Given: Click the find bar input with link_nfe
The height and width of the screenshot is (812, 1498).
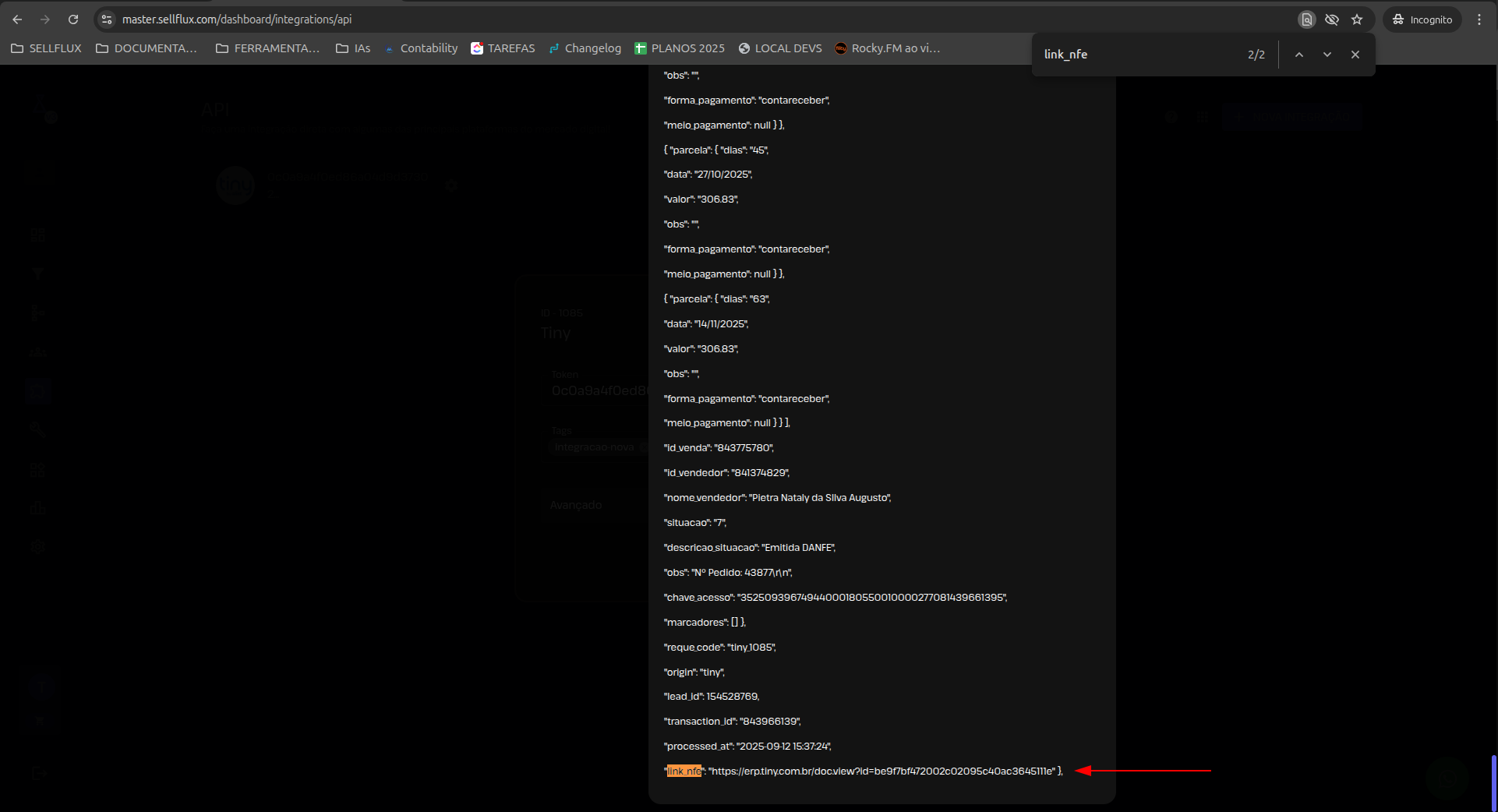Looking at the screenshot, I should (x=1138, y=55).
